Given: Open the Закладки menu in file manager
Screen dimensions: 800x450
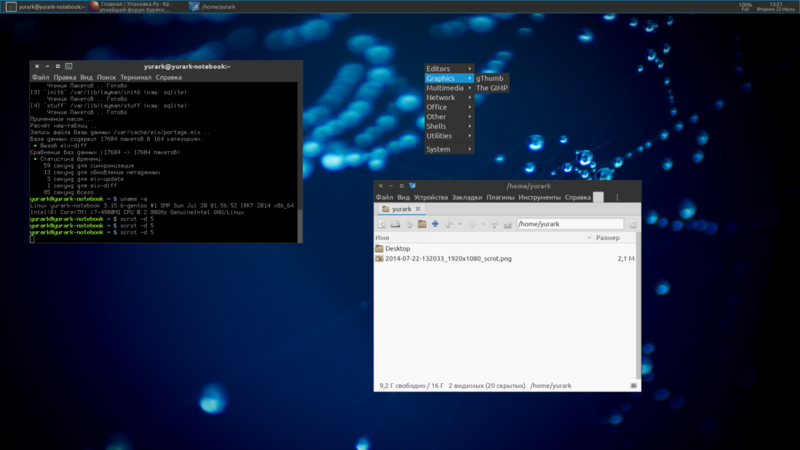Looking at the screenshot, I should tap(467, 197).
